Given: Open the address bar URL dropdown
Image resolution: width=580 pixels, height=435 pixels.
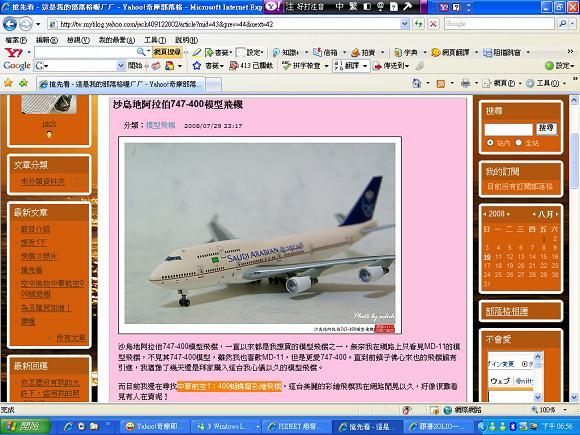Looking at the screenshot, I should point(405,24).
